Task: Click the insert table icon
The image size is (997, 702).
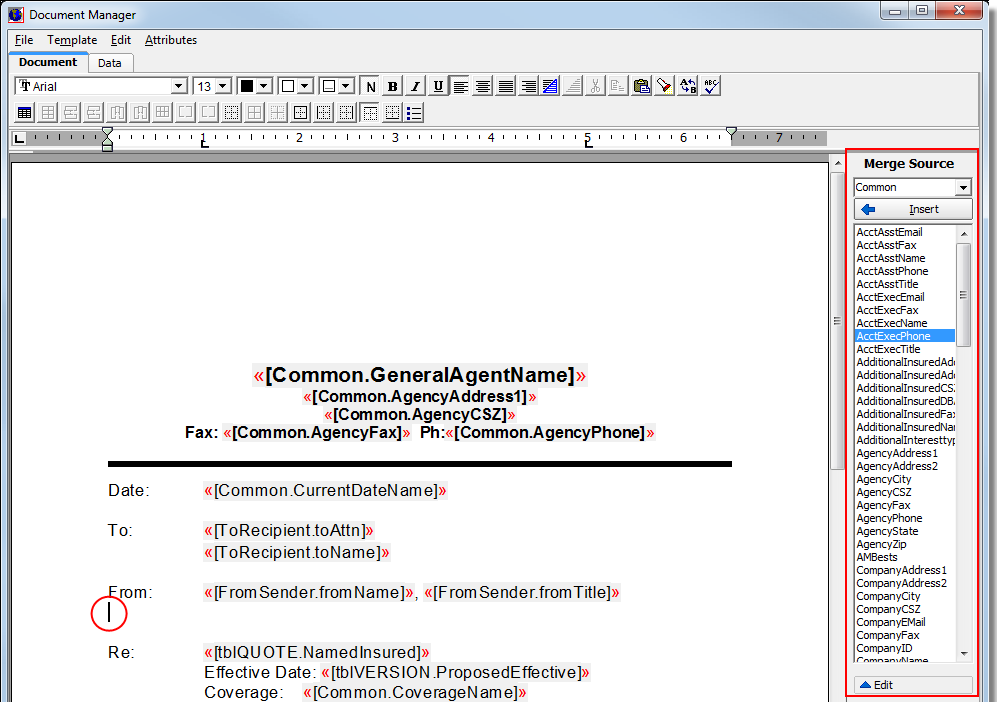Action: tap(25, 112)
